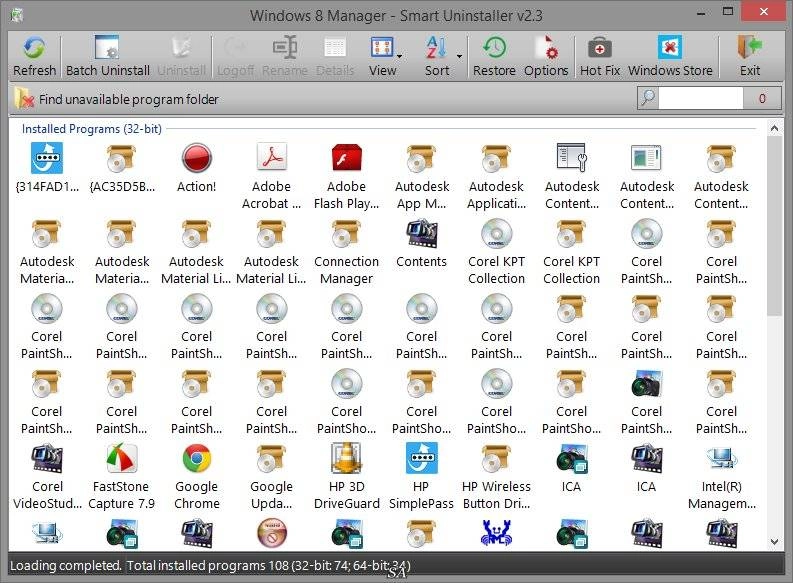Select Adobe Acrobat program
The image size is (793, 583).
[271, 176]
